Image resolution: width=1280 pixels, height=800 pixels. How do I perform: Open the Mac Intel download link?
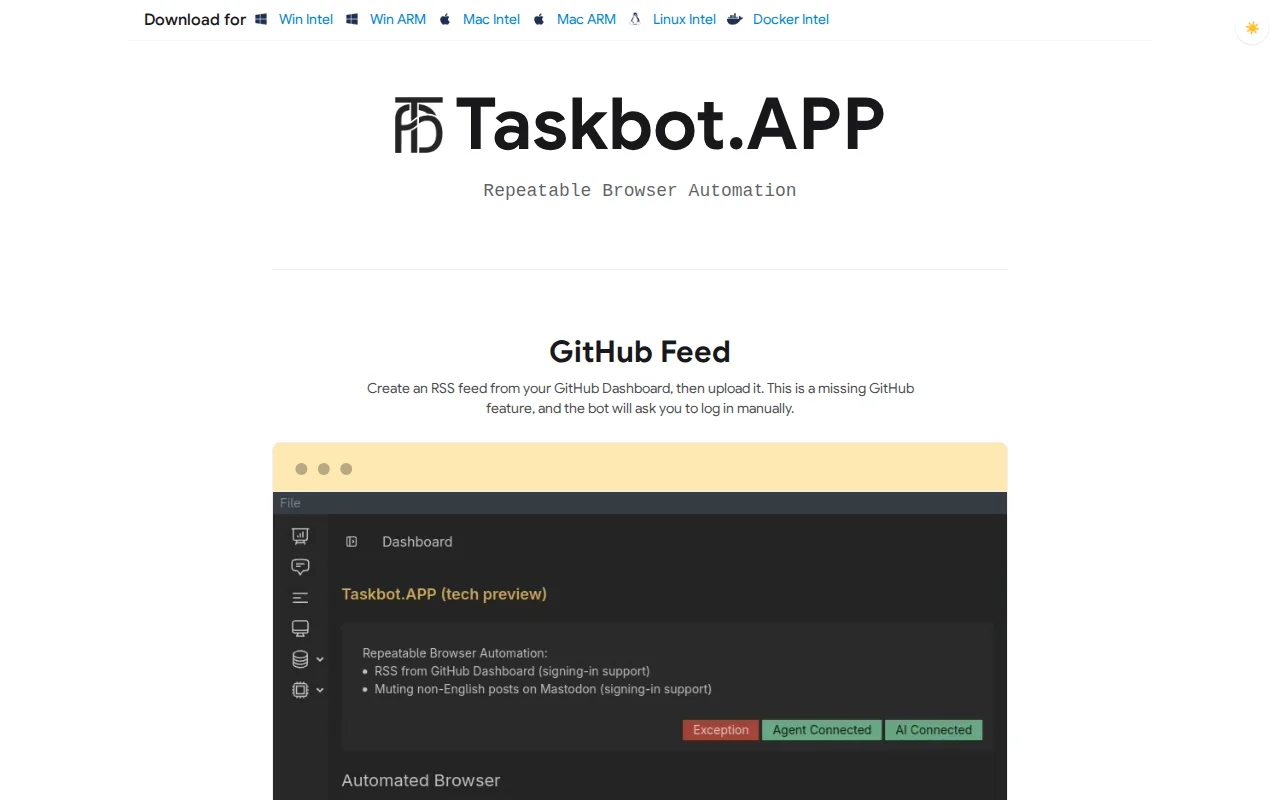pos(491,19)
